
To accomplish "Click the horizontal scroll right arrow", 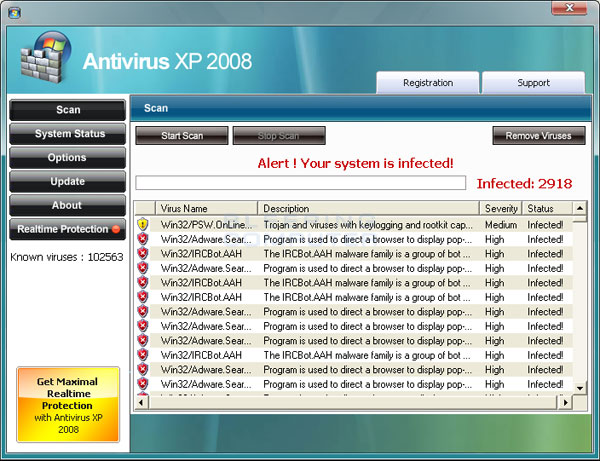I will [x=565, y=402].
